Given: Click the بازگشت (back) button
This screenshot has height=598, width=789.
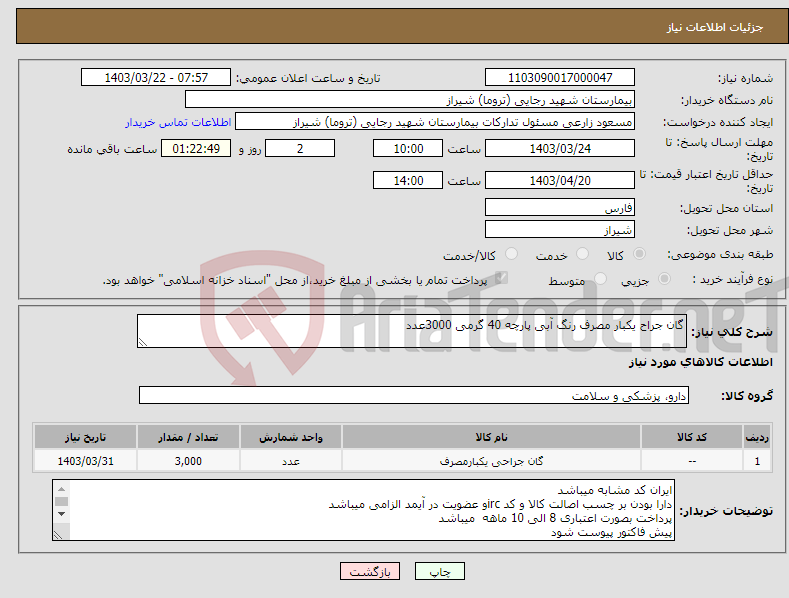Looking at the screenshot, I should pyautogui.click(x=370, y=571).
